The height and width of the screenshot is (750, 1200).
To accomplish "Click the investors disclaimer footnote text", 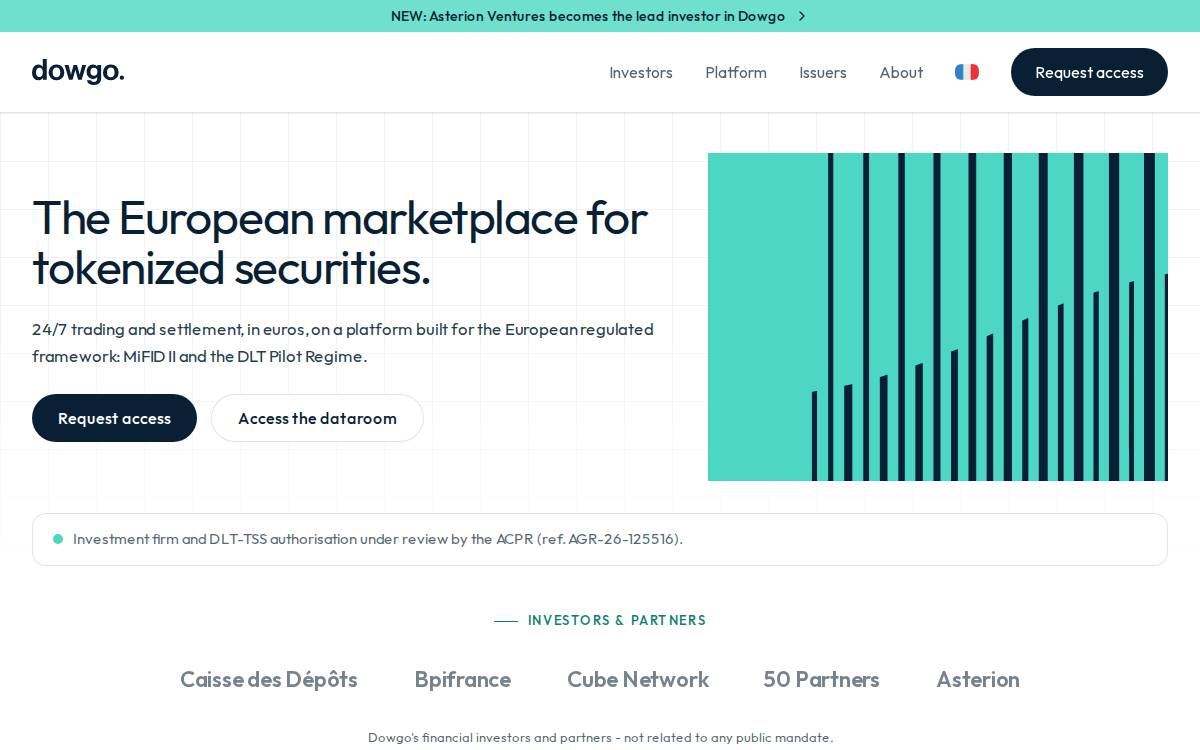I will (x=600, y=738).
